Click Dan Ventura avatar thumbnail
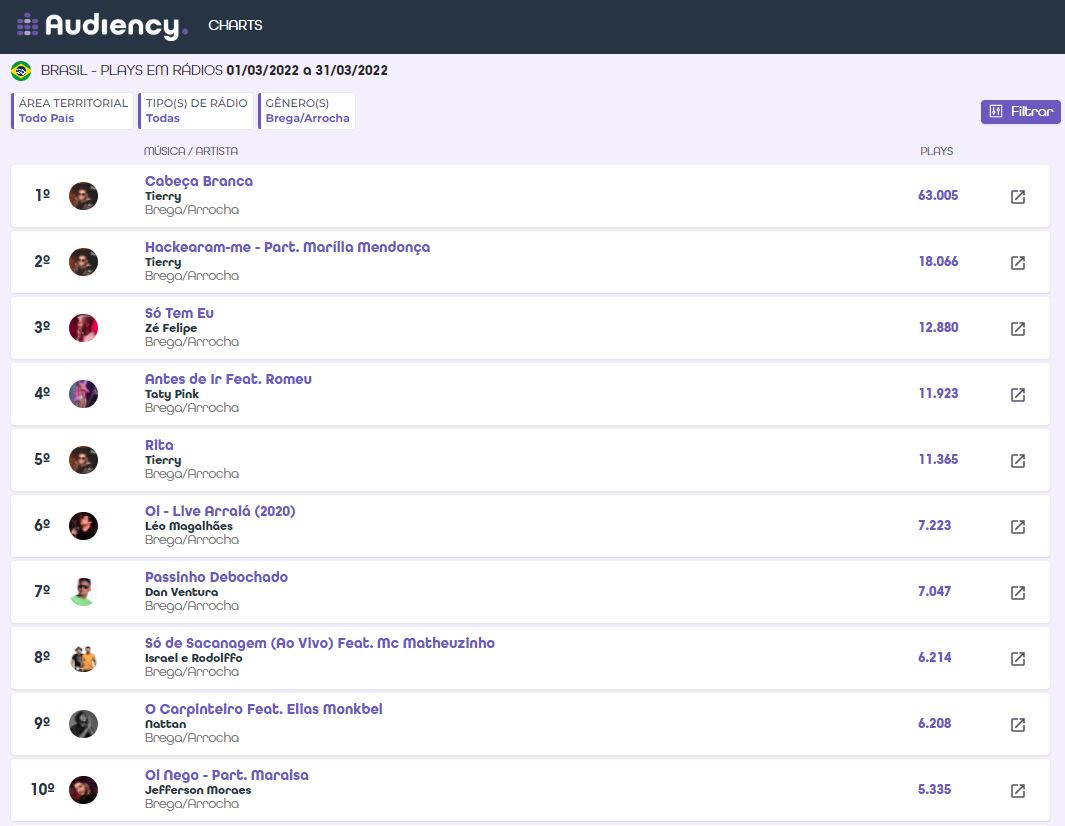The width and height of the screenshot is (1065, 826). 84,592
